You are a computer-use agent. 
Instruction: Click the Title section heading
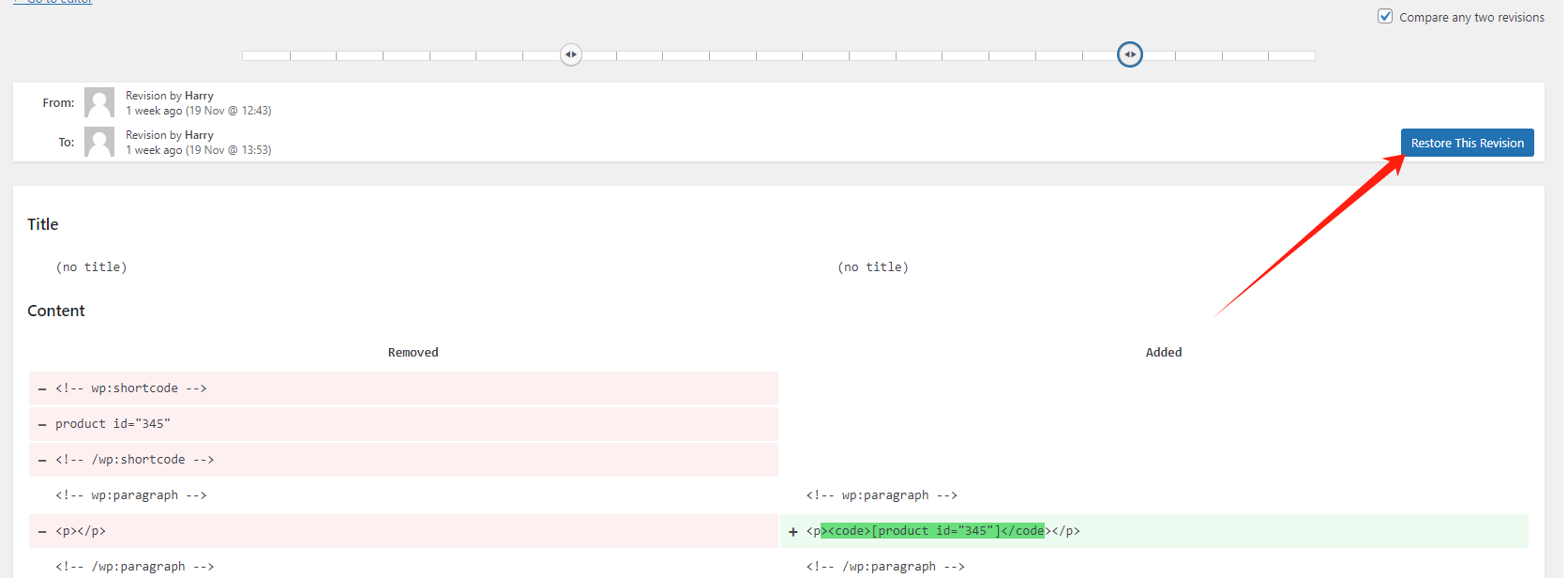43,224
